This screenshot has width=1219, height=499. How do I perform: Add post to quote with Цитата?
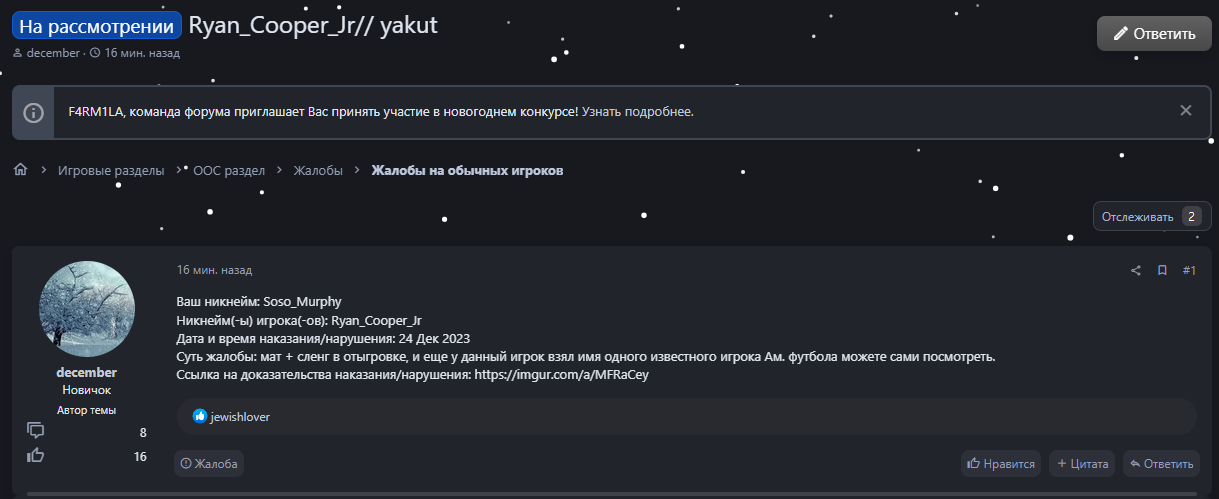(1083, 464)
